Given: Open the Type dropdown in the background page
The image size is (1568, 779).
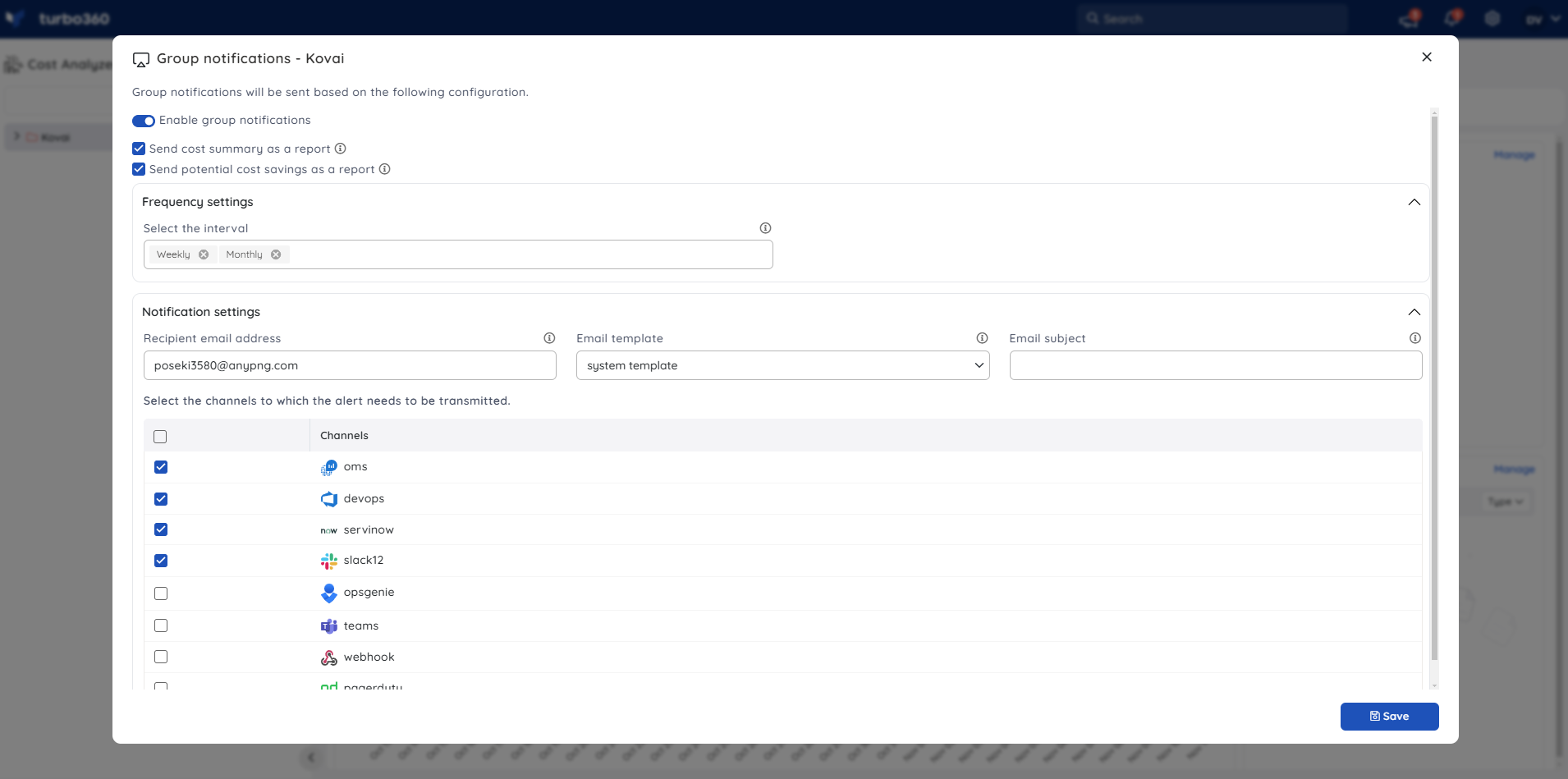Looking at the screenshot, I should point(1506,502).
